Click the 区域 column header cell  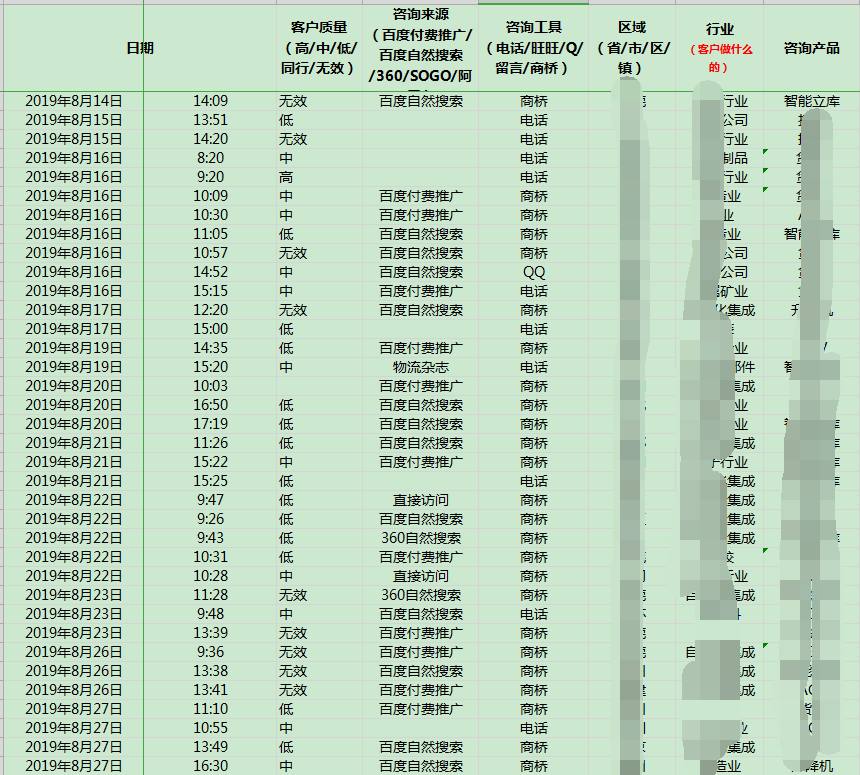tap(632, 48)
